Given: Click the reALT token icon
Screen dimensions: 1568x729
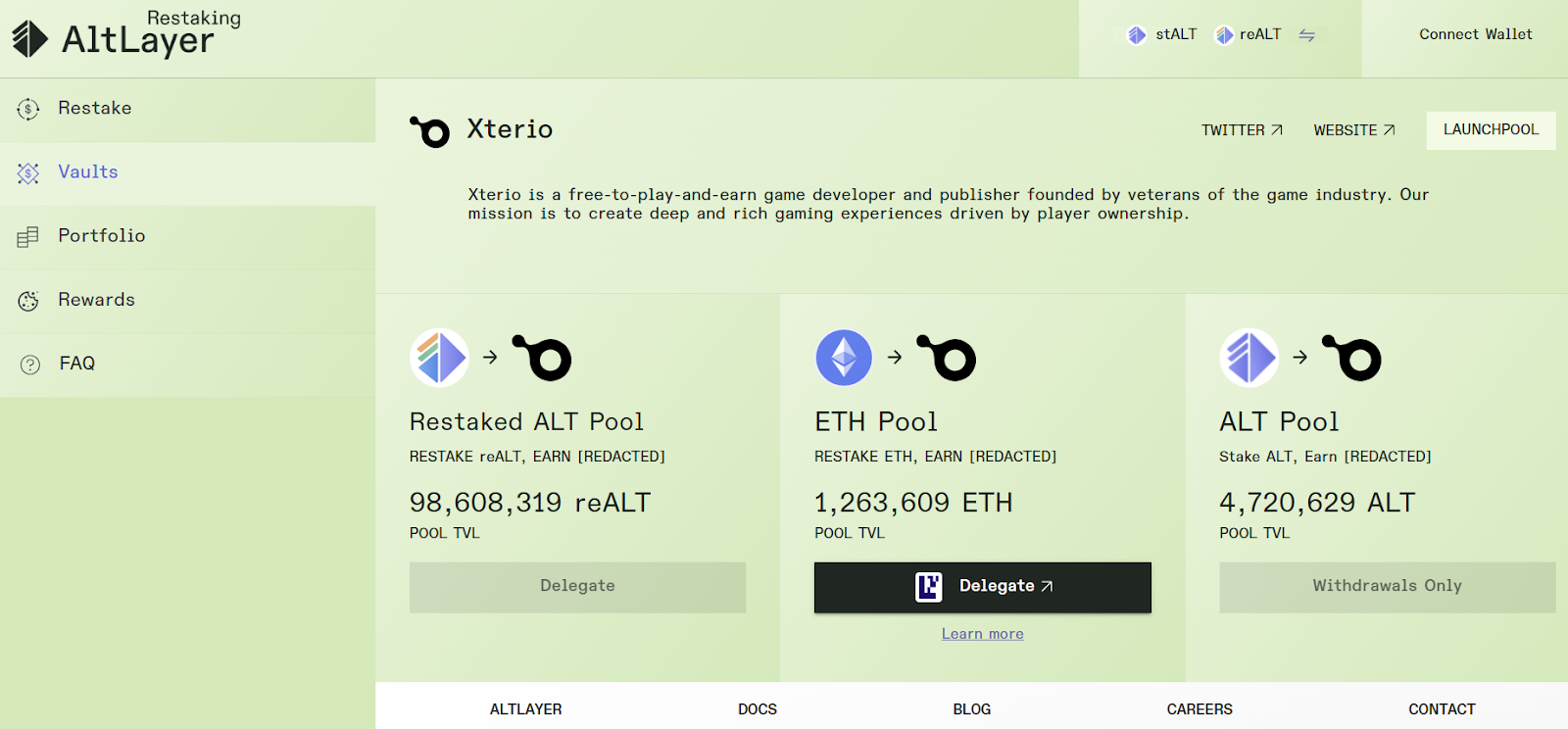Looking at the screenshot, I should click(x=1224, y=35).
